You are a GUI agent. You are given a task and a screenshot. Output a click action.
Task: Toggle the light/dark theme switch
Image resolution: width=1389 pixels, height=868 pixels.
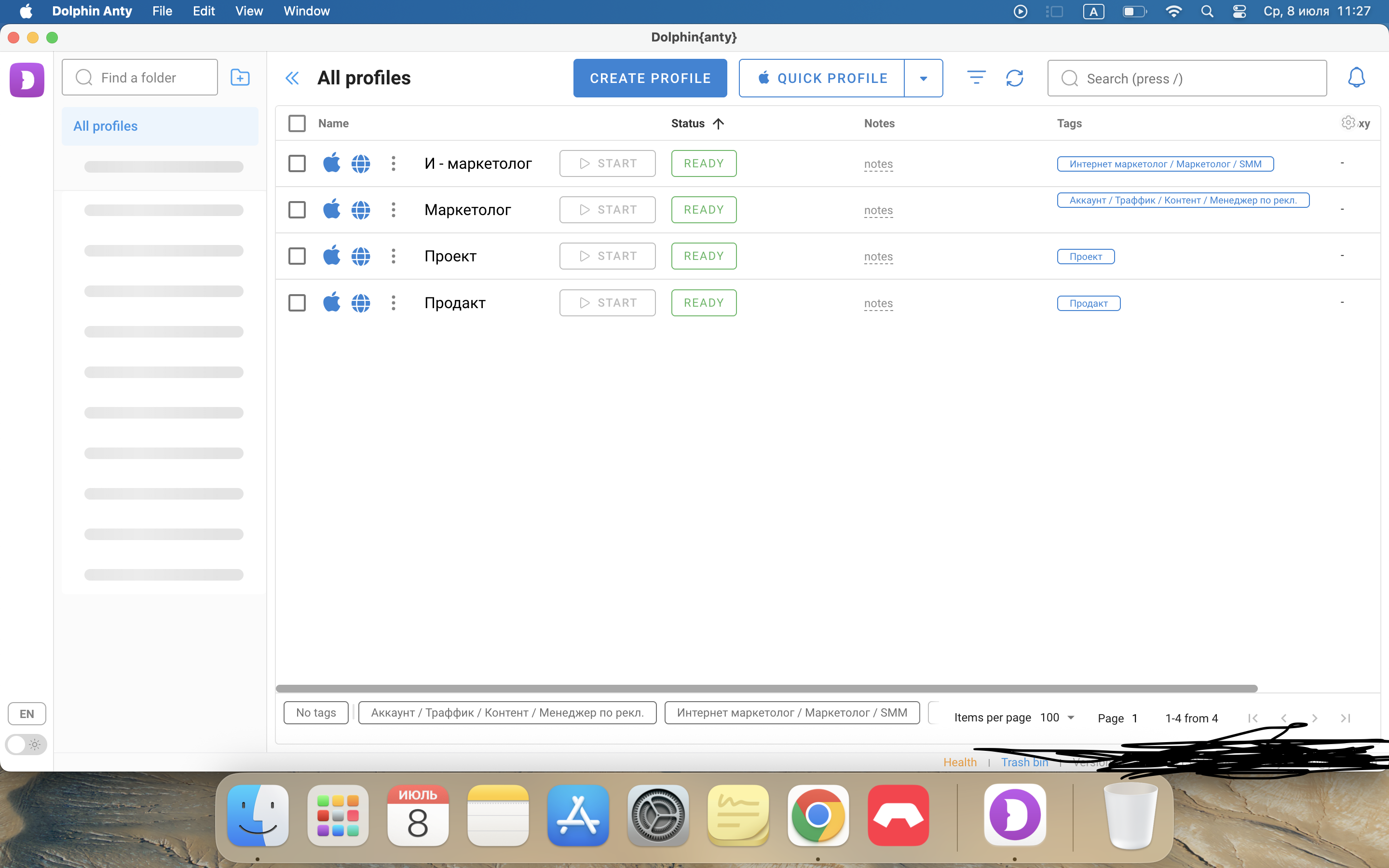(x=26, y=745)
